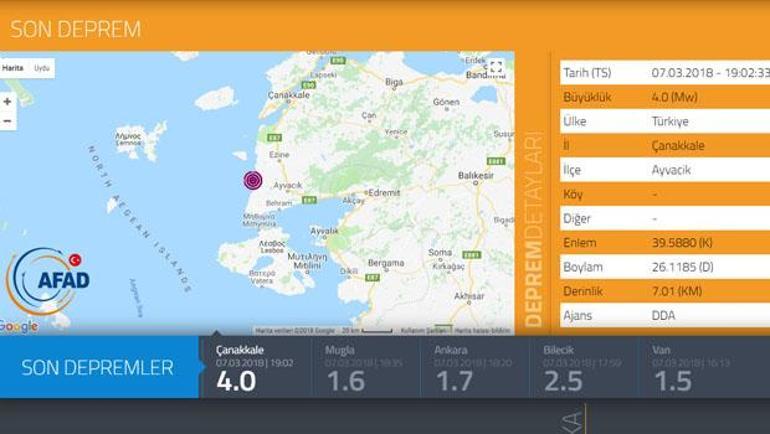Select the Bilecik 2.5 earthquake entry
The height and width of the screenshot is (434, 770).
(583, 367)
